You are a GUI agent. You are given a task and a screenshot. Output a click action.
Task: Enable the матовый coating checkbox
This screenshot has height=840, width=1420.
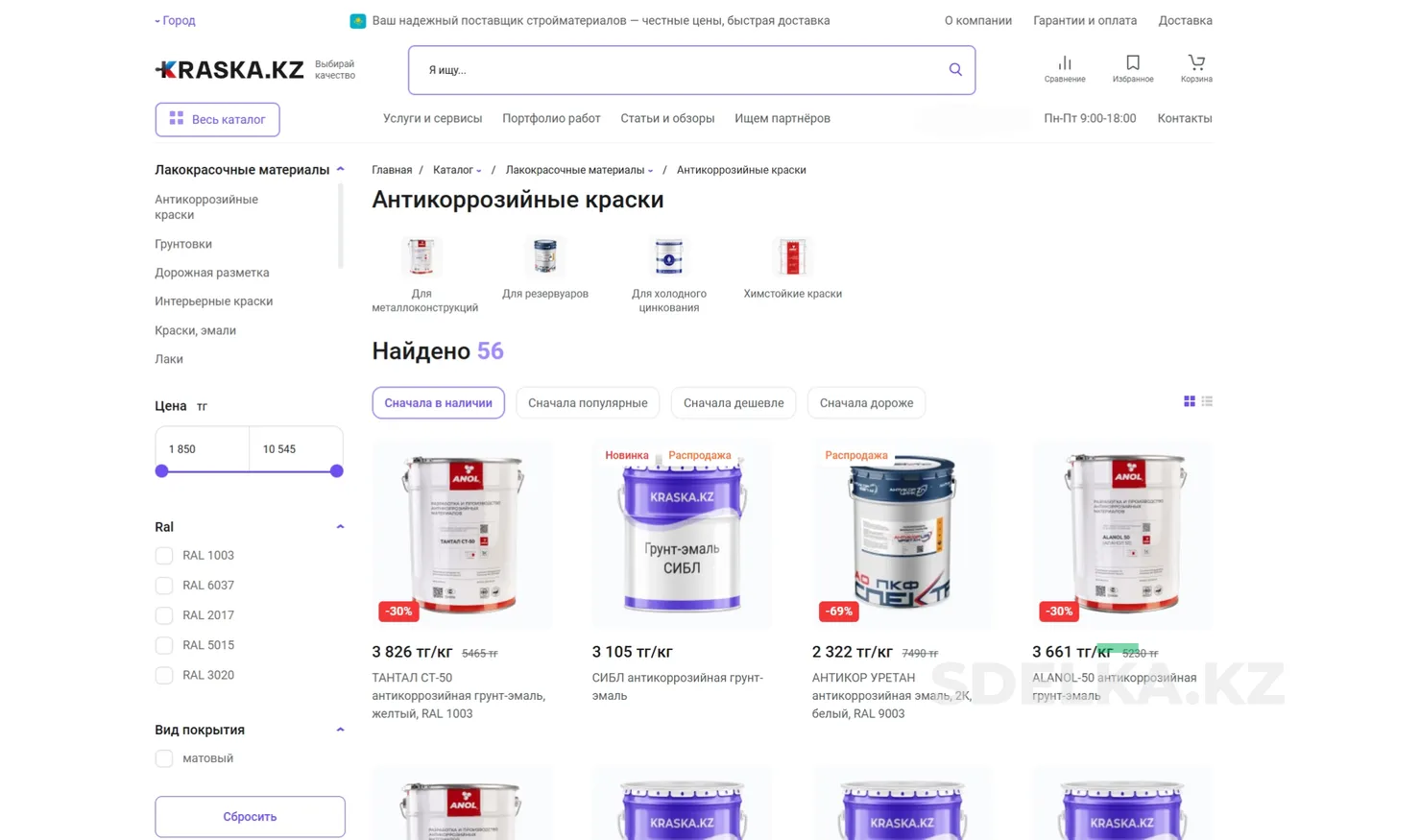click(x=164, y=758)
